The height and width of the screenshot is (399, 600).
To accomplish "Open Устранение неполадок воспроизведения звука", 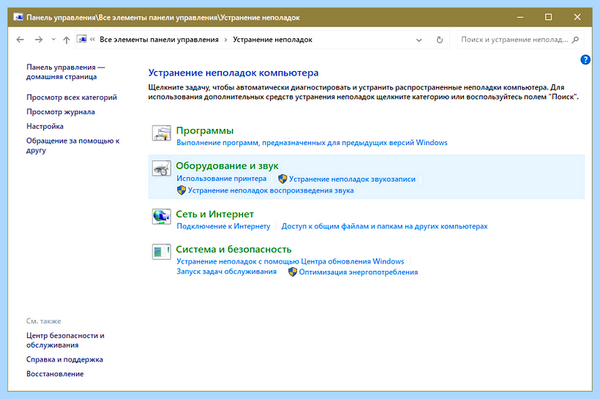I will tap(271, 191).
